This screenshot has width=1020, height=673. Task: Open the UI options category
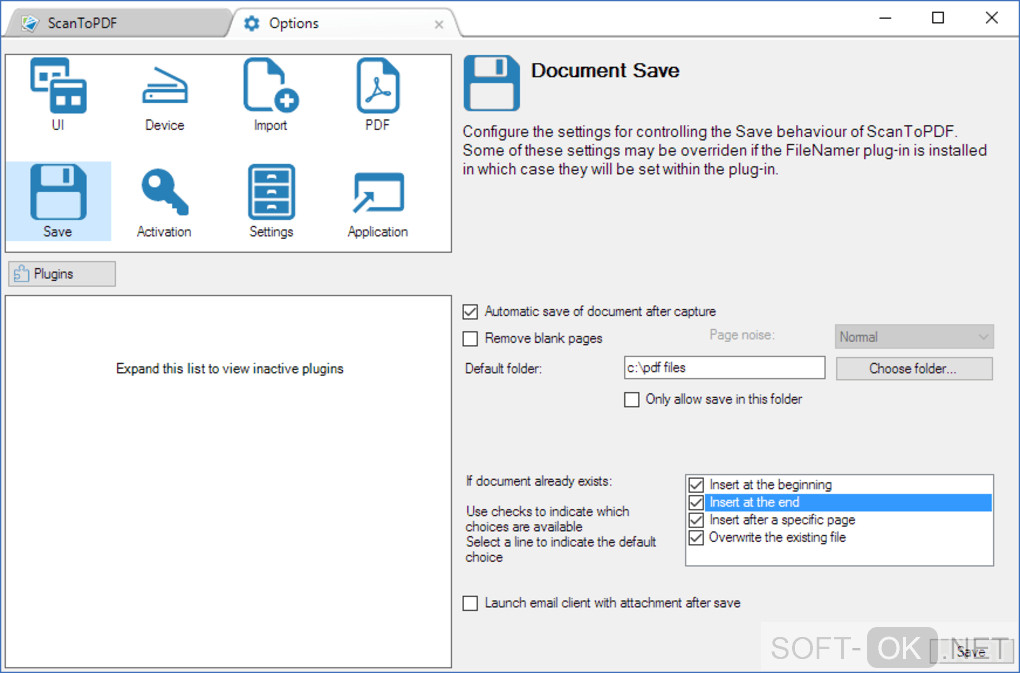pos(58,95)
